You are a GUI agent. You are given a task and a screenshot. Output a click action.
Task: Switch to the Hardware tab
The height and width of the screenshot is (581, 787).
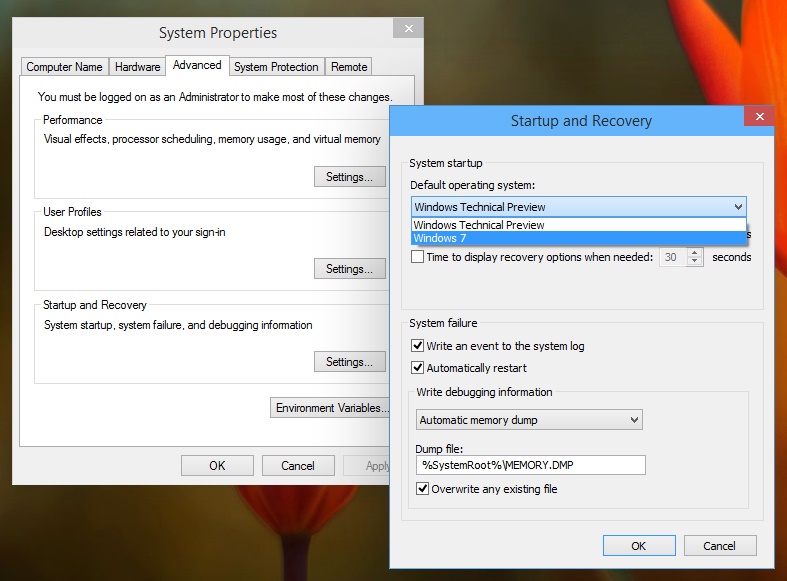(138, 67)
